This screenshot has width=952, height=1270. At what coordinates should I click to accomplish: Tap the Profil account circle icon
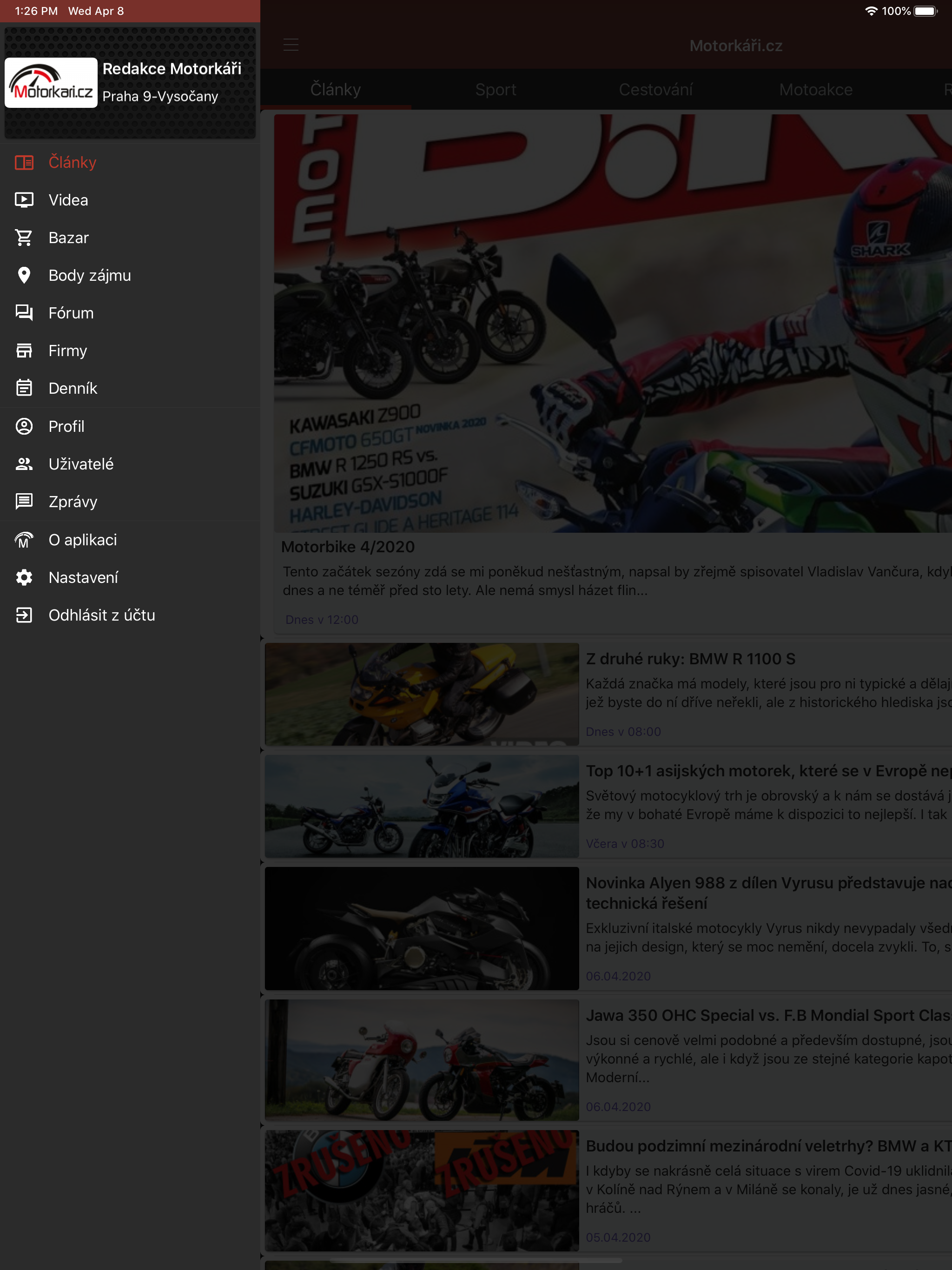tap(24, 427)
